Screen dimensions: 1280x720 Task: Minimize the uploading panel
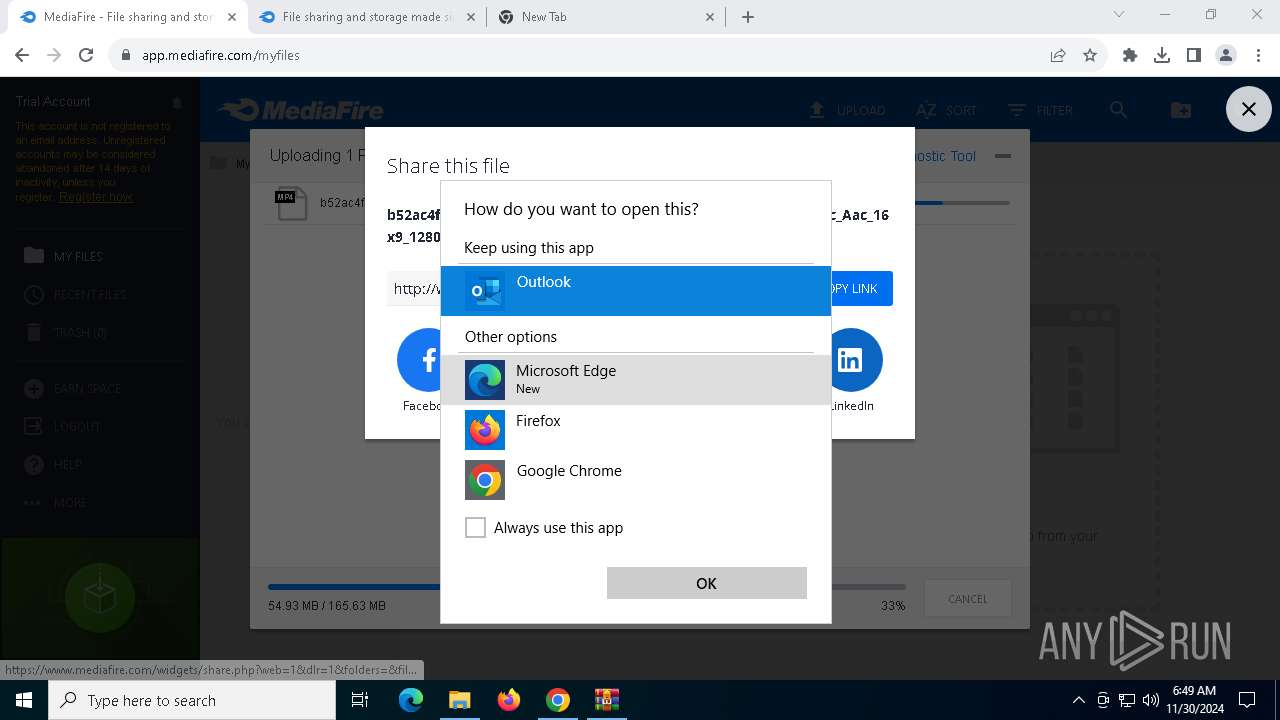1003,156
